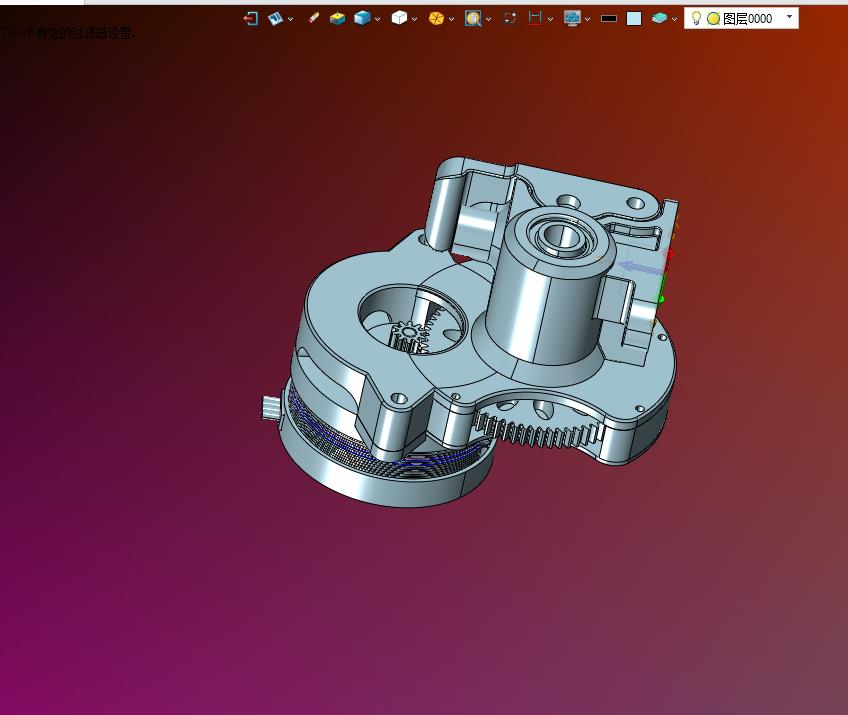Click the exit icon with red arrow
The height and width of the screenshot is (715, 848).
click(251, 19)
